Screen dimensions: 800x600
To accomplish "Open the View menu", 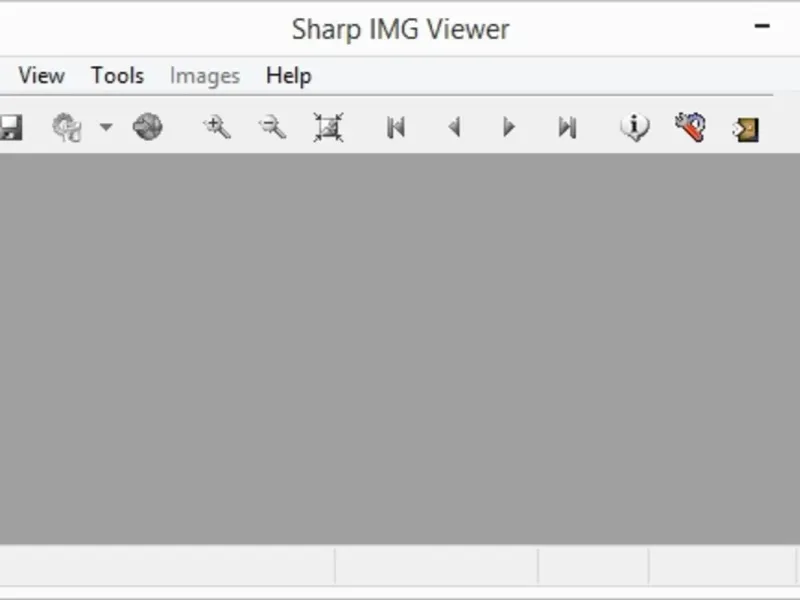I will (x=42, y=76).
